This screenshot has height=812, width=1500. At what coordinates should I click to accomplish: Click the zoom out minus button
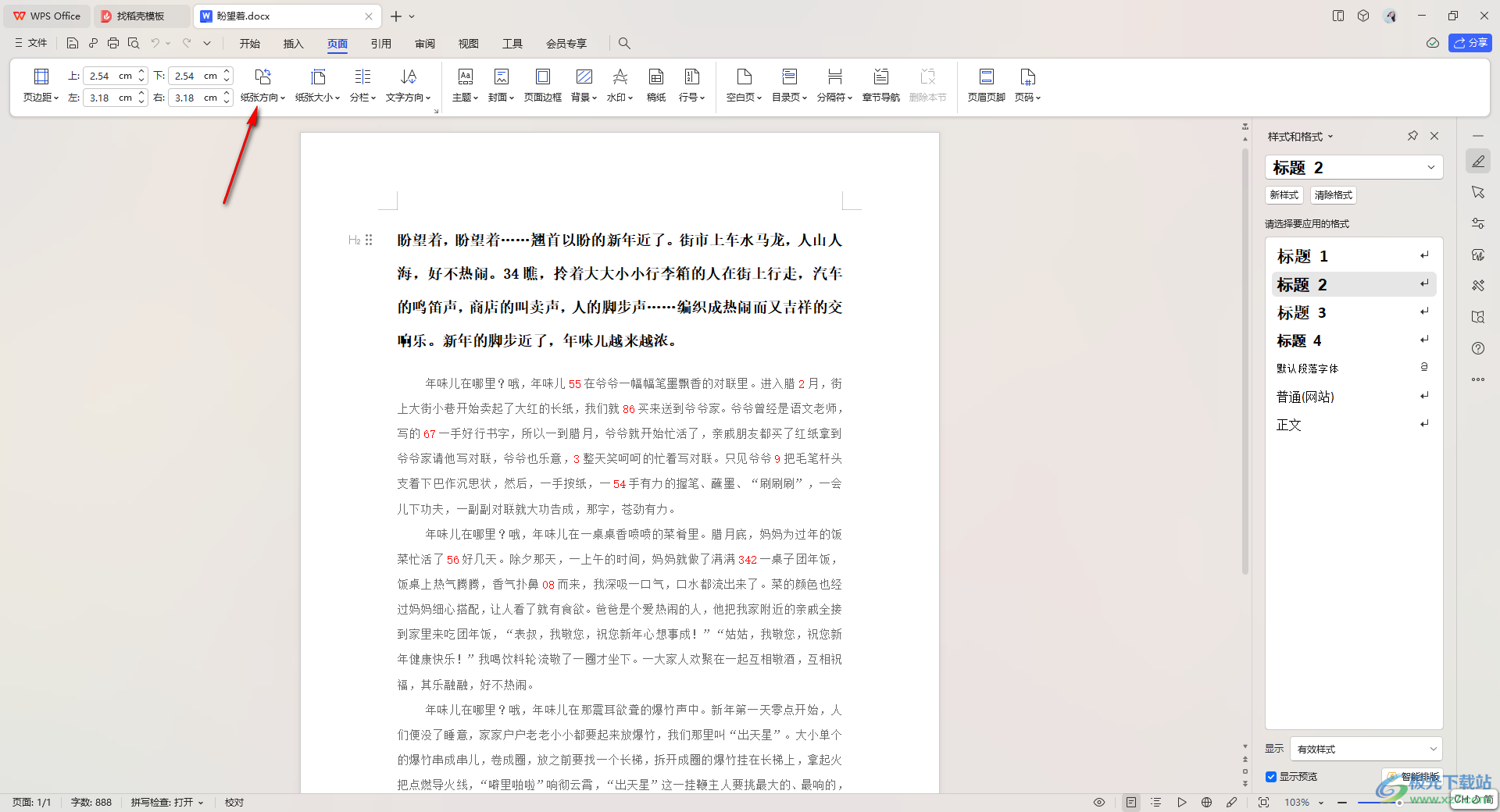1341,802
